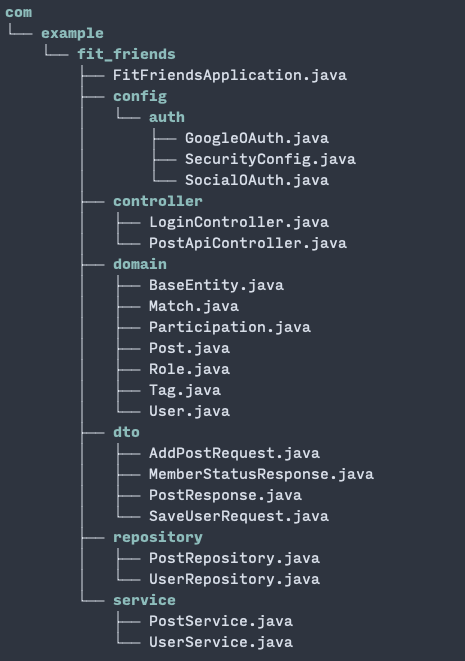Image resolution: width=465 pixels, height=661 pixels.
Task: Open UserRepository.java file
Action: pos(234,579)
